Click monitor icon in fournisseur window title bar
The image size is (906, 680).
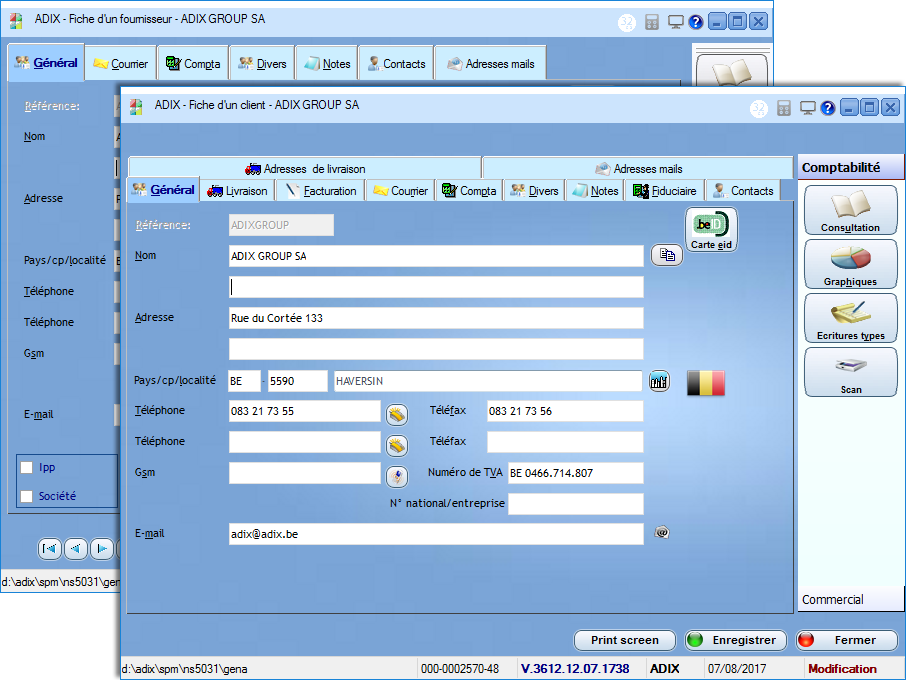click(675, 23)
